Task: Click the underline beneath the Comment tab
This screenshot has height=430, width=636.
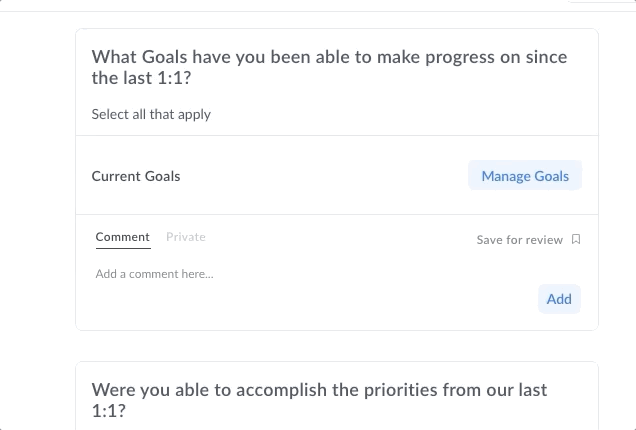Action: tap(123, 248)
